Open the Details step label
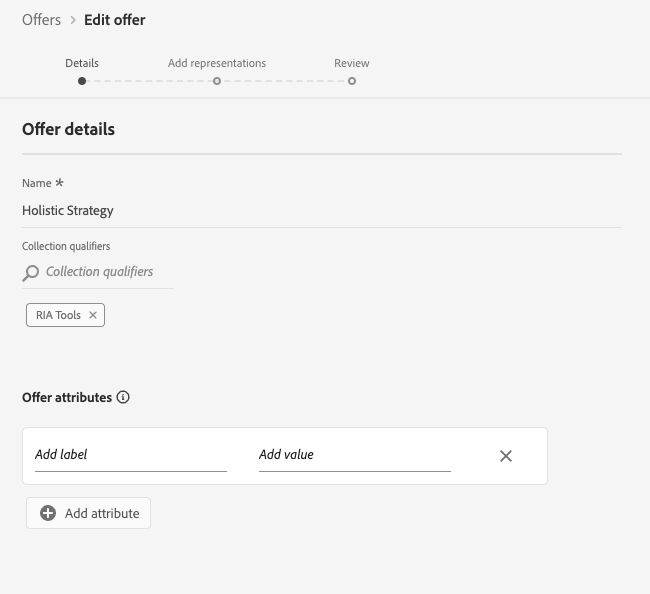Viewport: 650px width, 594px height. click(x=82, y=63)
